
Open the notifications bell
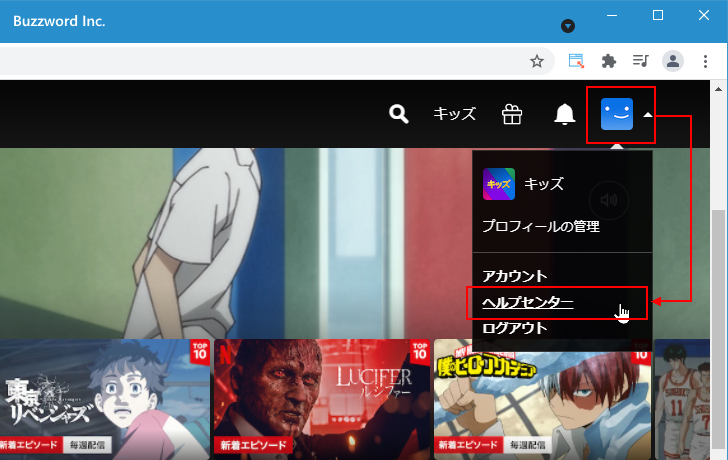coord(565,114)
